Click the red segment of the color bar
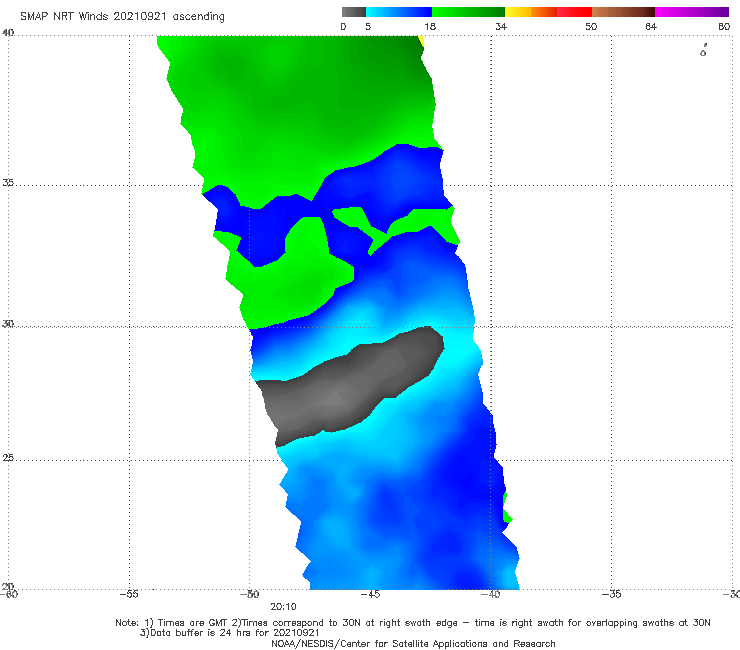The width and height of the screenshot is (740, 650). coord(574,12)
